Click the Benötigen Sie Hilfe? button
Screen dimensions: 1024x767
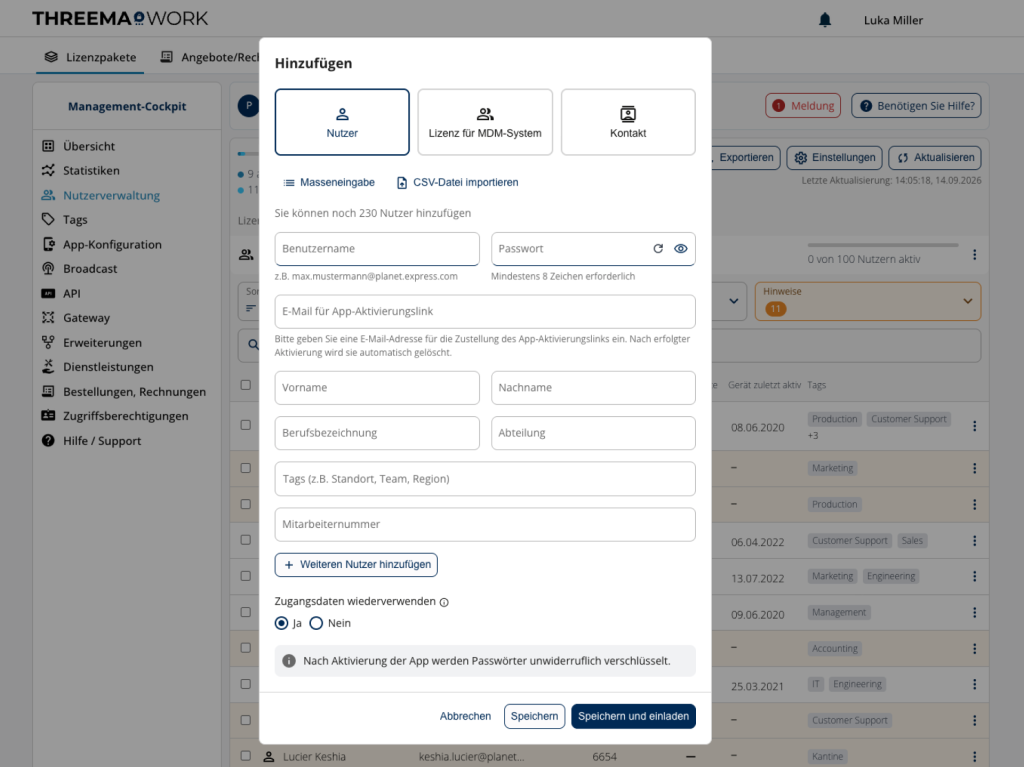click(x=916, y=106)
